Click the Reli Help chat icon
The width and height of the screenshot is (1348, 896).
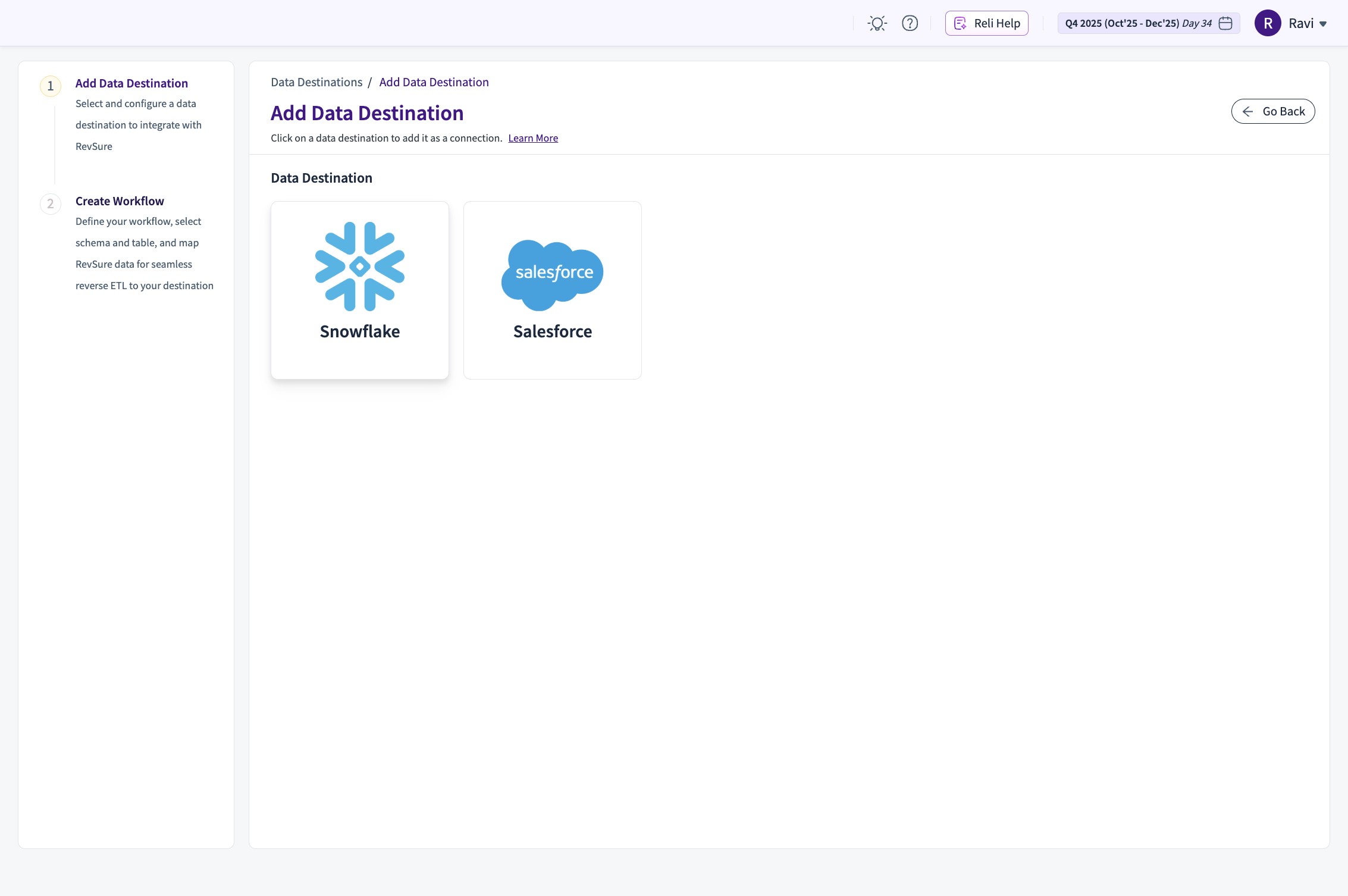(960, 23)
